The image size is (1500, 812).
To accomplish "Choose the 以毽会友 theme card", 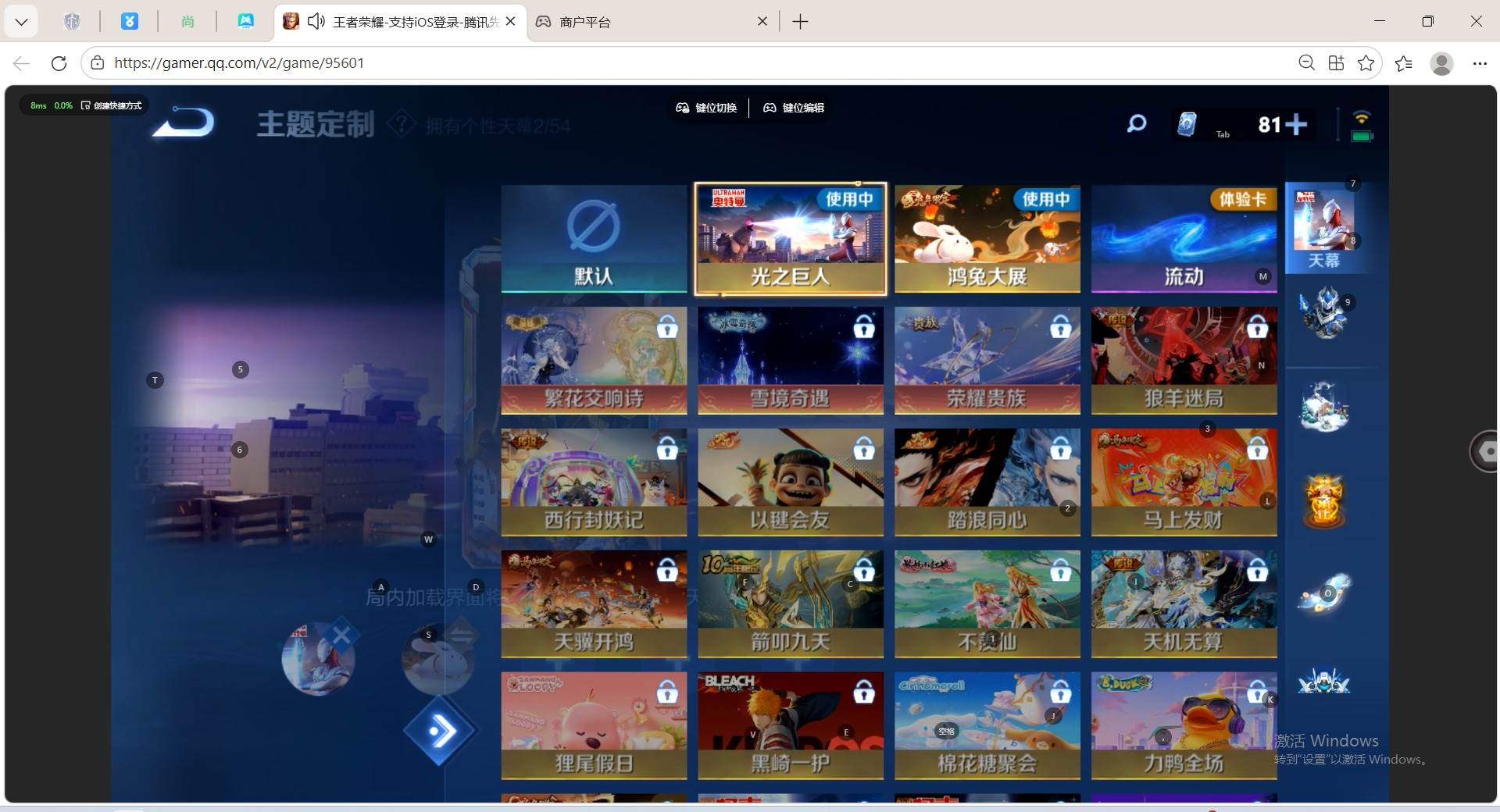I will pyautogui.click(x=791, y=483).
